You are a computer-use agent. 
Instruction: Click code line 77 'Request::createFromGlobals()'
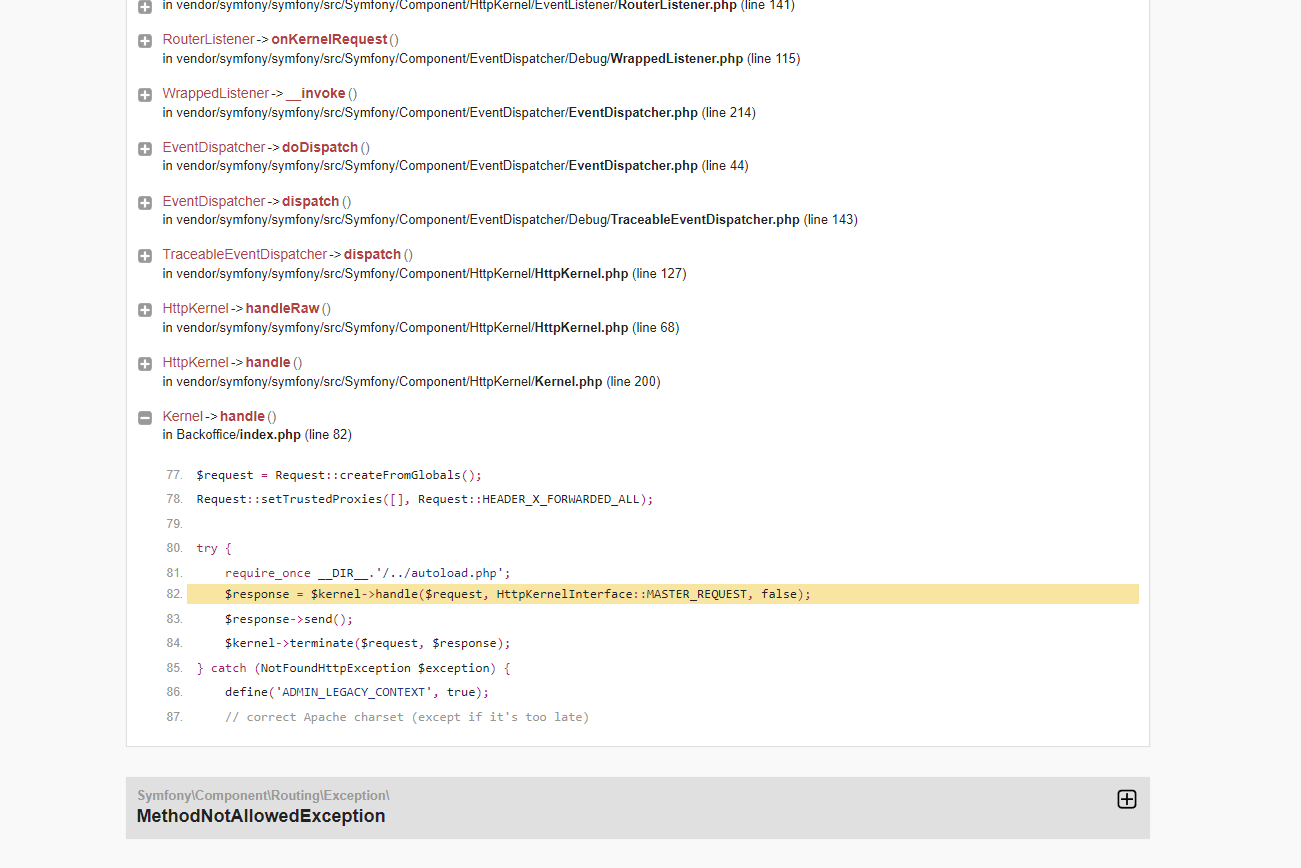pos(339,475)
